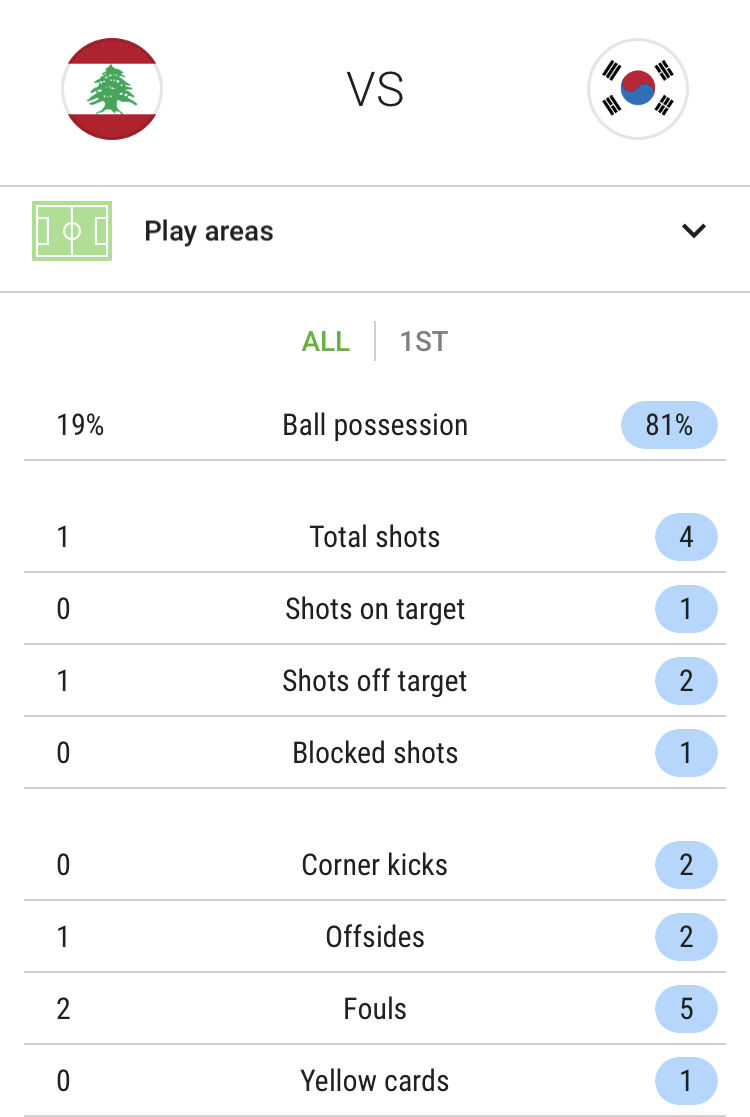Click Lebanon's 19% possession value
Screen dimensions: 750x1117
point(81,425)
